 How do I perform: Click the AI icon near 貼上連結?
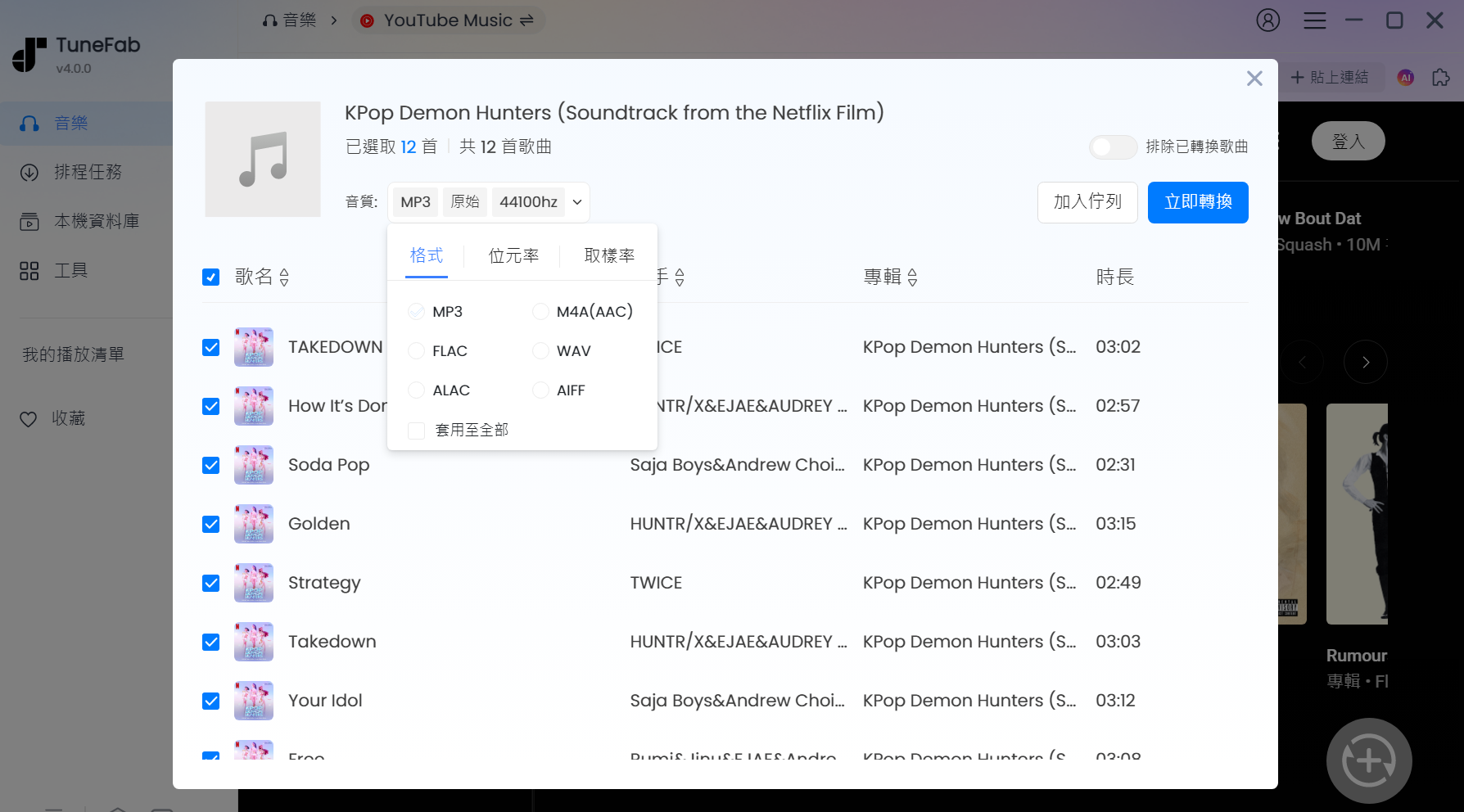[1404, 77]
